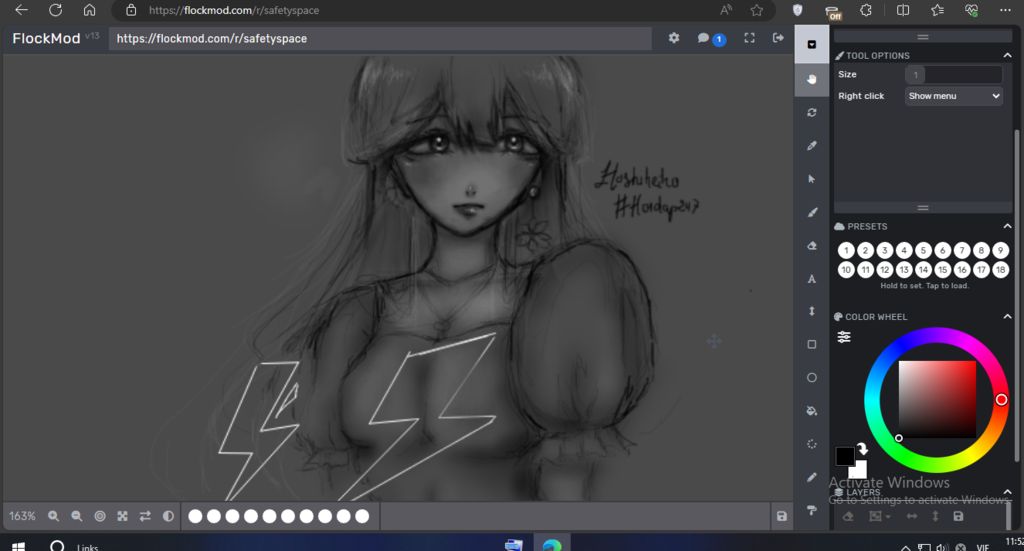
Task: Open FlockMod settings gear
Action: tap(674, 38)
